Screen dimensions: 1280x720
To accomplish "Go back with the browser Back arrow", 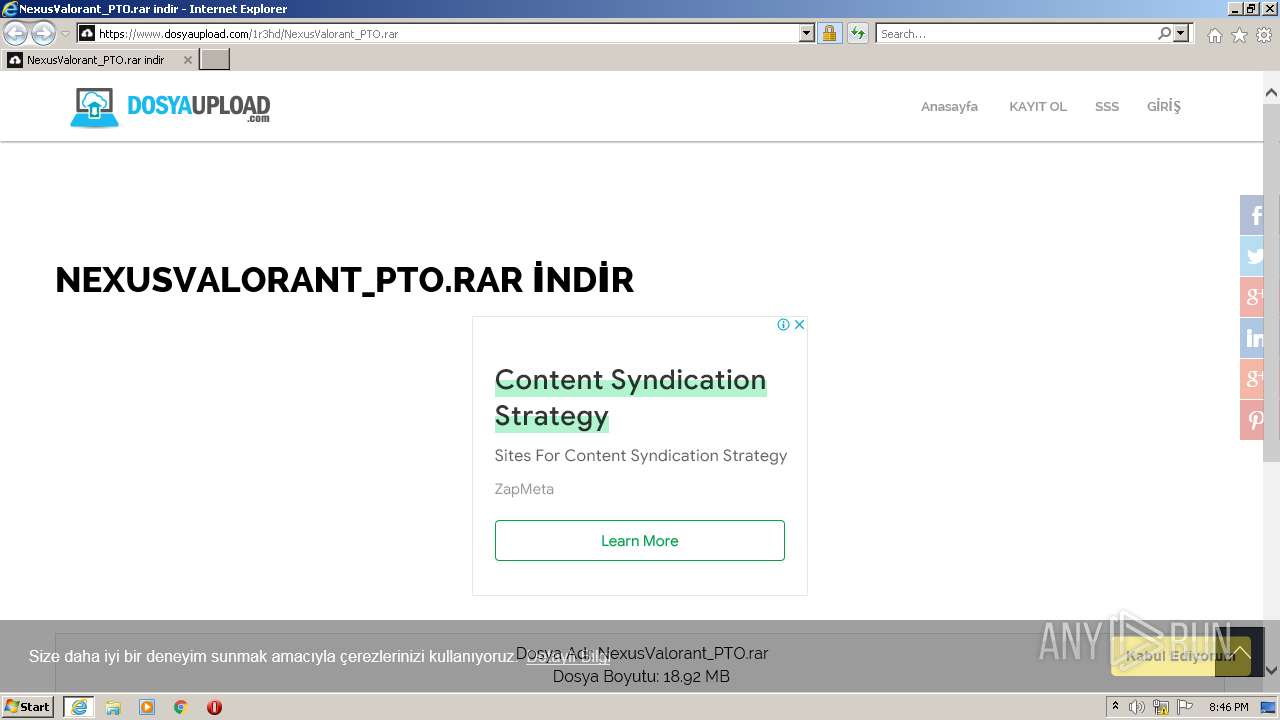I will point(16,34).
